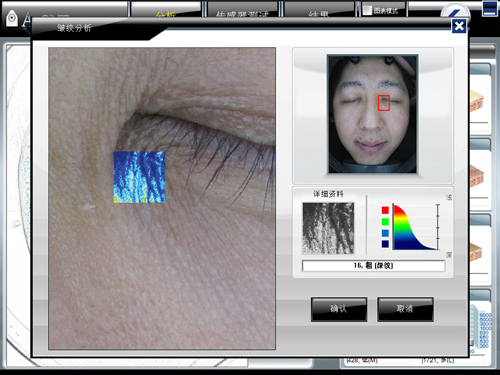
Task: Click the 取消 cancel button
Action: pos(405,309)
